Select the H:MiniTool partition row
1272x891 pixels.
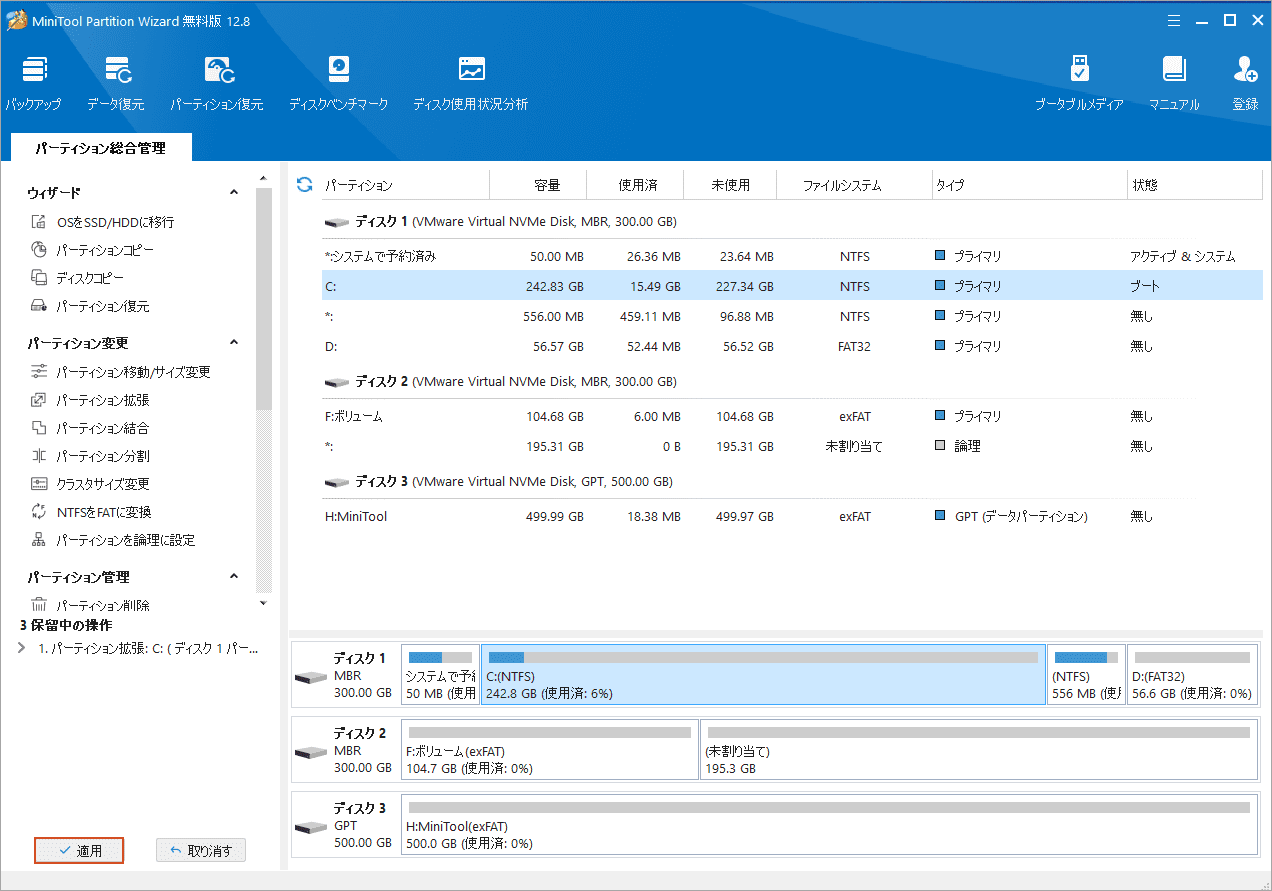[792, 517]
